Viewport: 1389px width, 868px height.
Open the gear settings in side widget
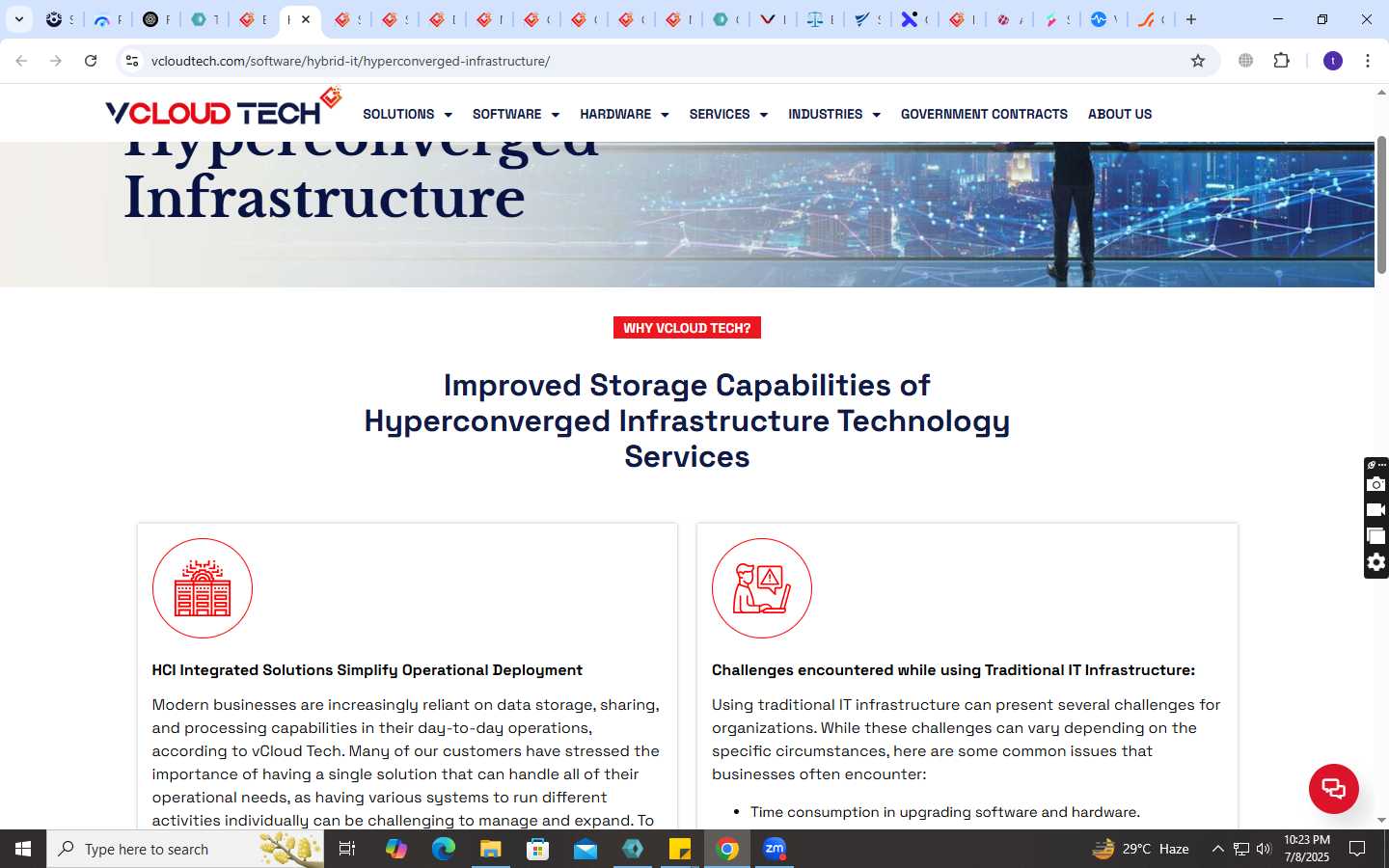(1376, 562)
